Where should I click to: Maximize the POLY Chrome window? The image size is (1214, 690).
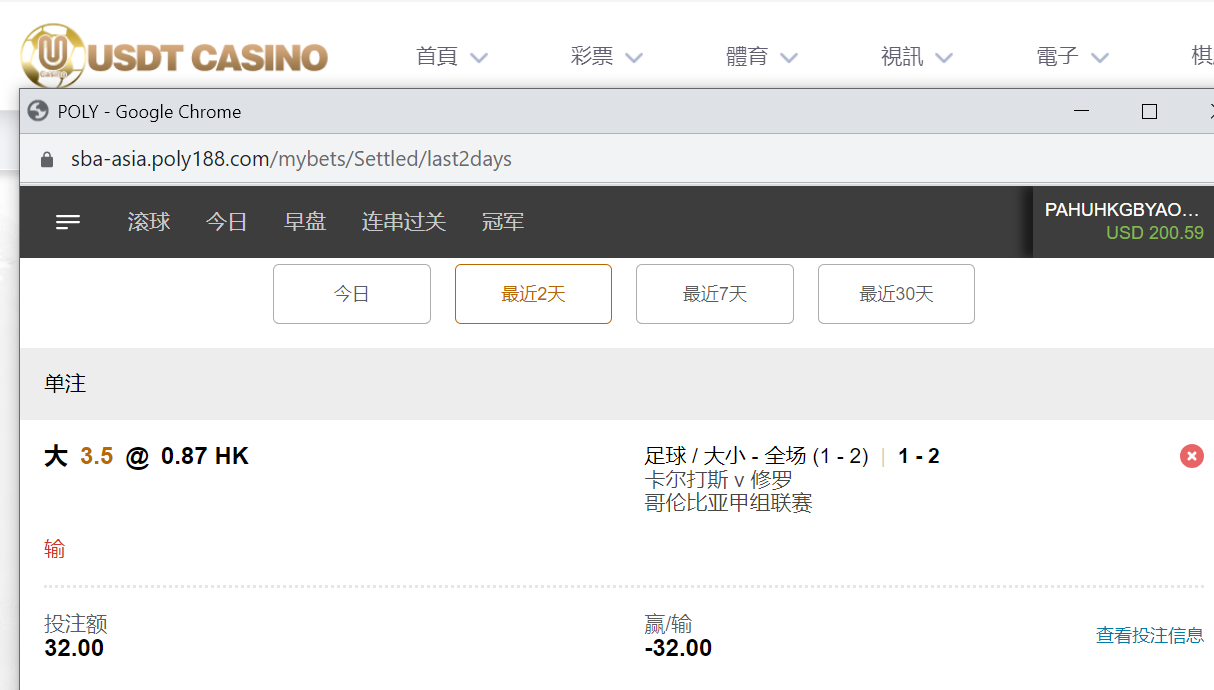[x=1149, y=112]
